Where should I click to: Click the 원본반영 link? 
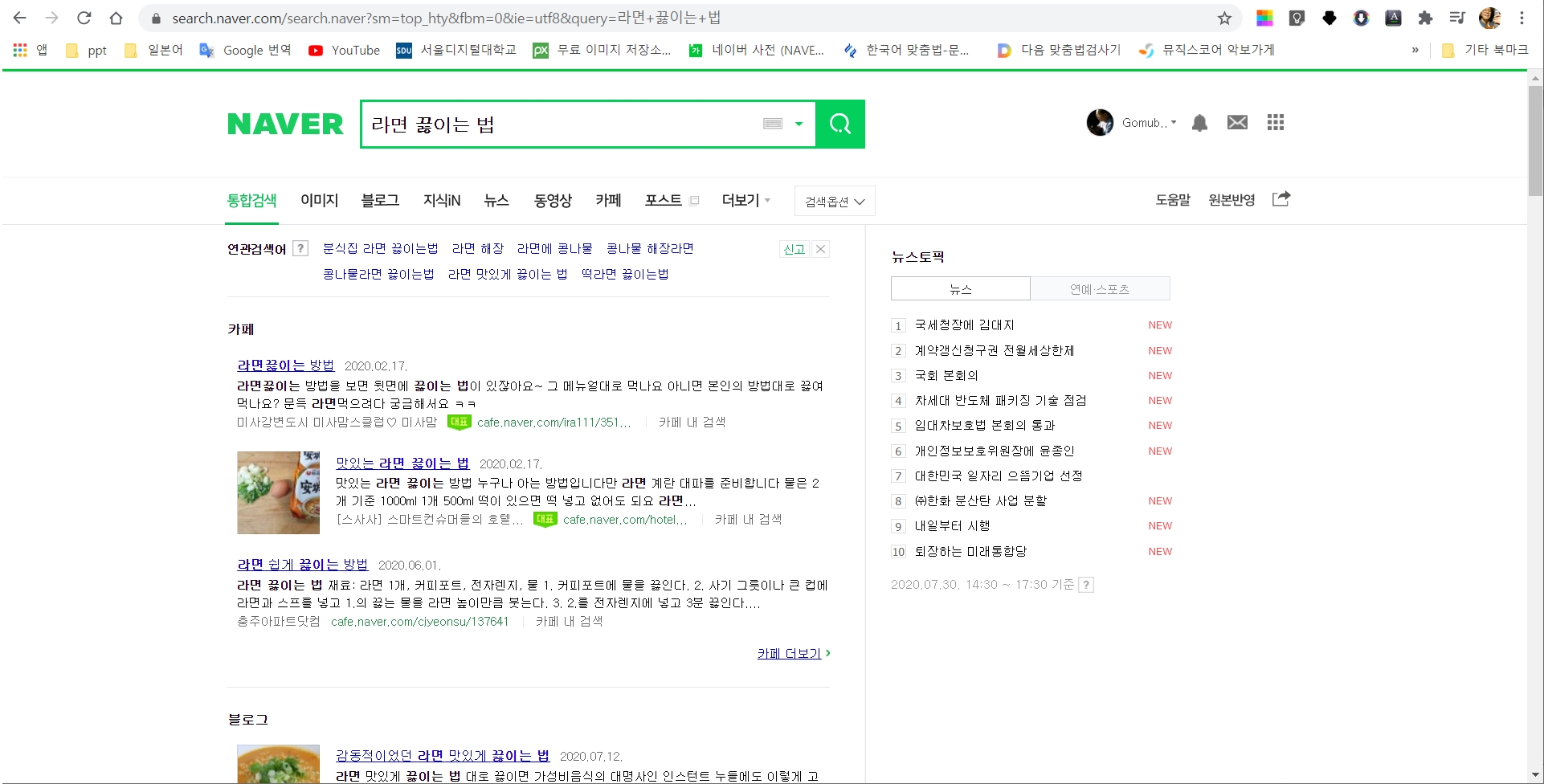[1232, 200]
